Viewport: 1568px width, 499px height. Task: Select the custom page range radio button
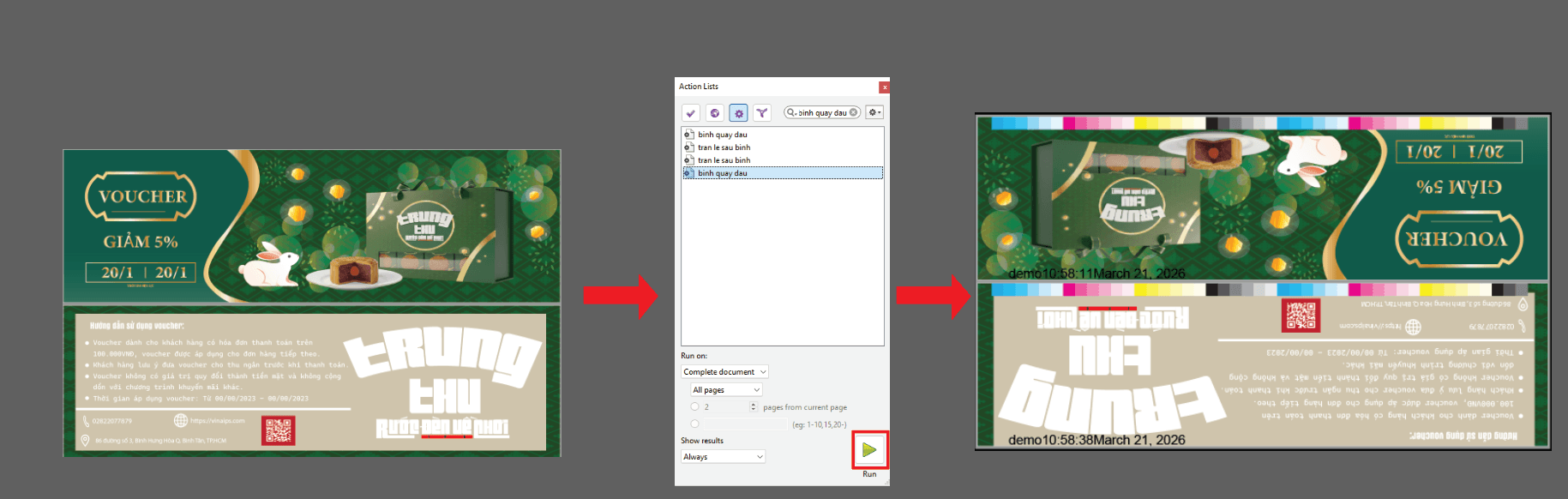coord(694,424)
